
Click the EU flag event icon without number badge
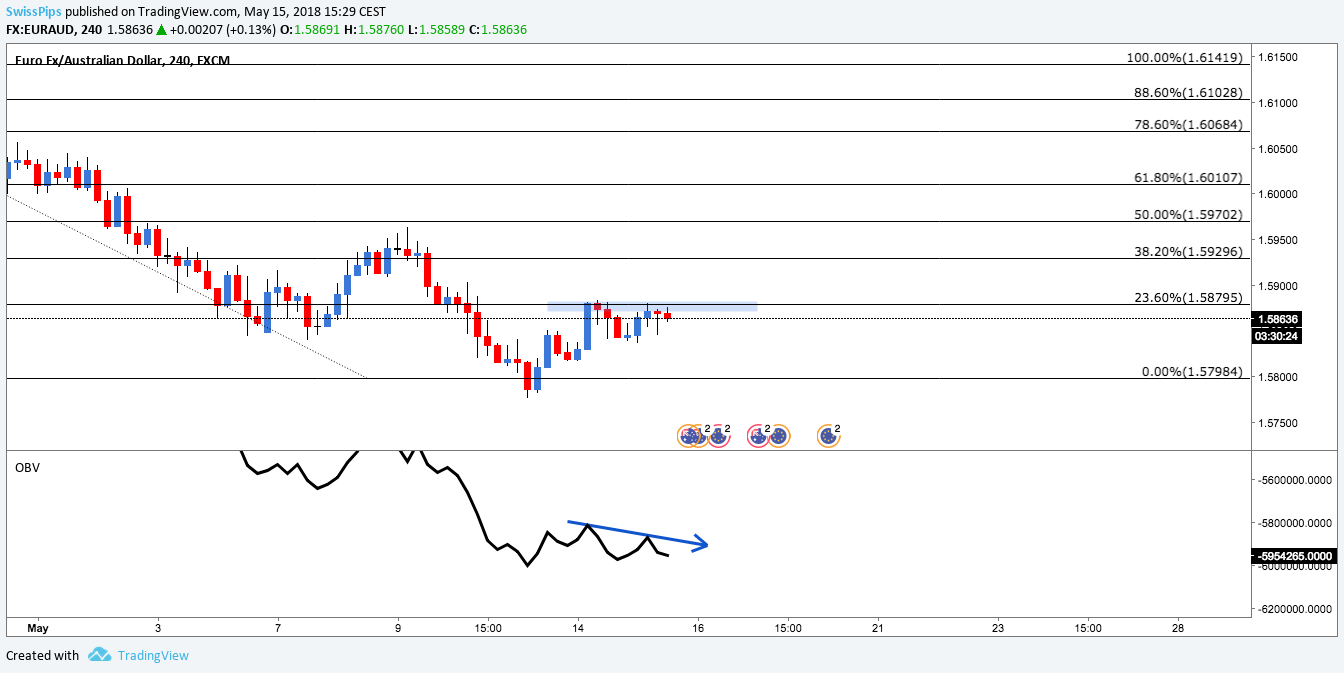coord(779,436)
